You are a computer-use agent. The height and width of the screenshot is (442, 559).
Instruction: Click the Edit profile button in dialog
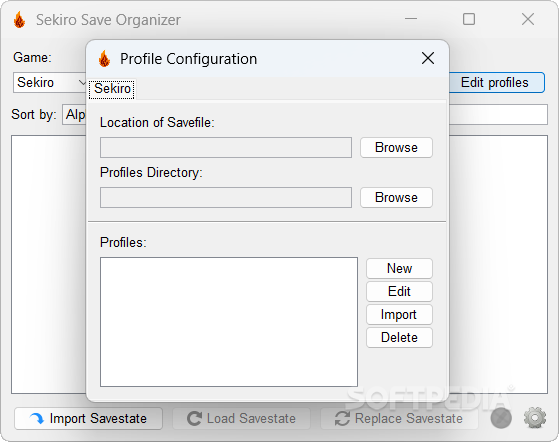coord(399,291)
